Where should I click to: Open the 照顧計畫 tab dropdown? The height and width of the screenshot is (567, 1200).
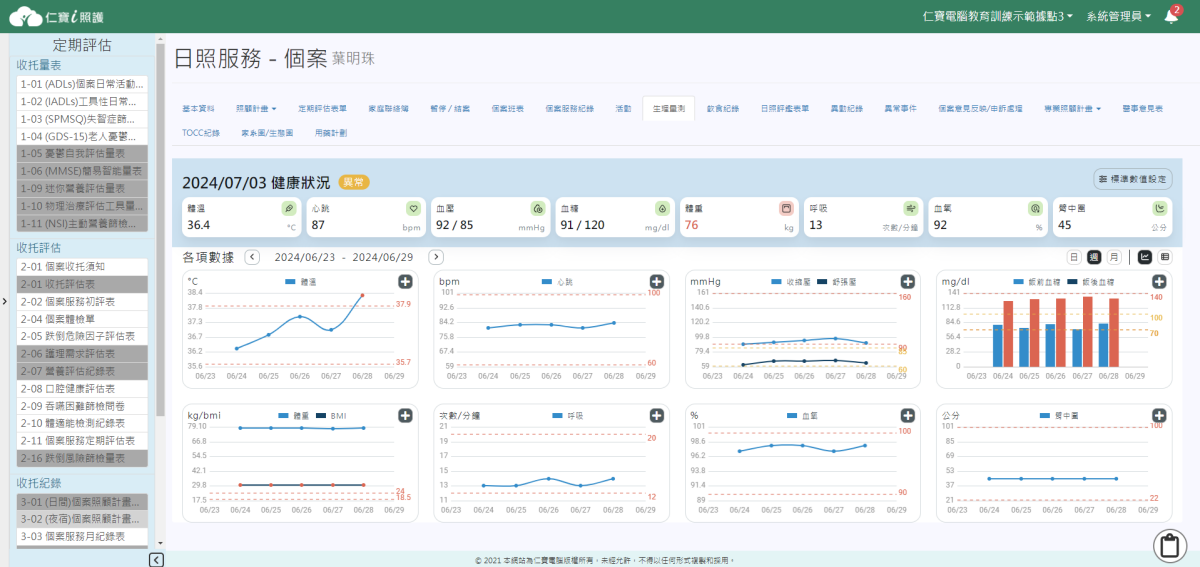click(x=256, y=107)
